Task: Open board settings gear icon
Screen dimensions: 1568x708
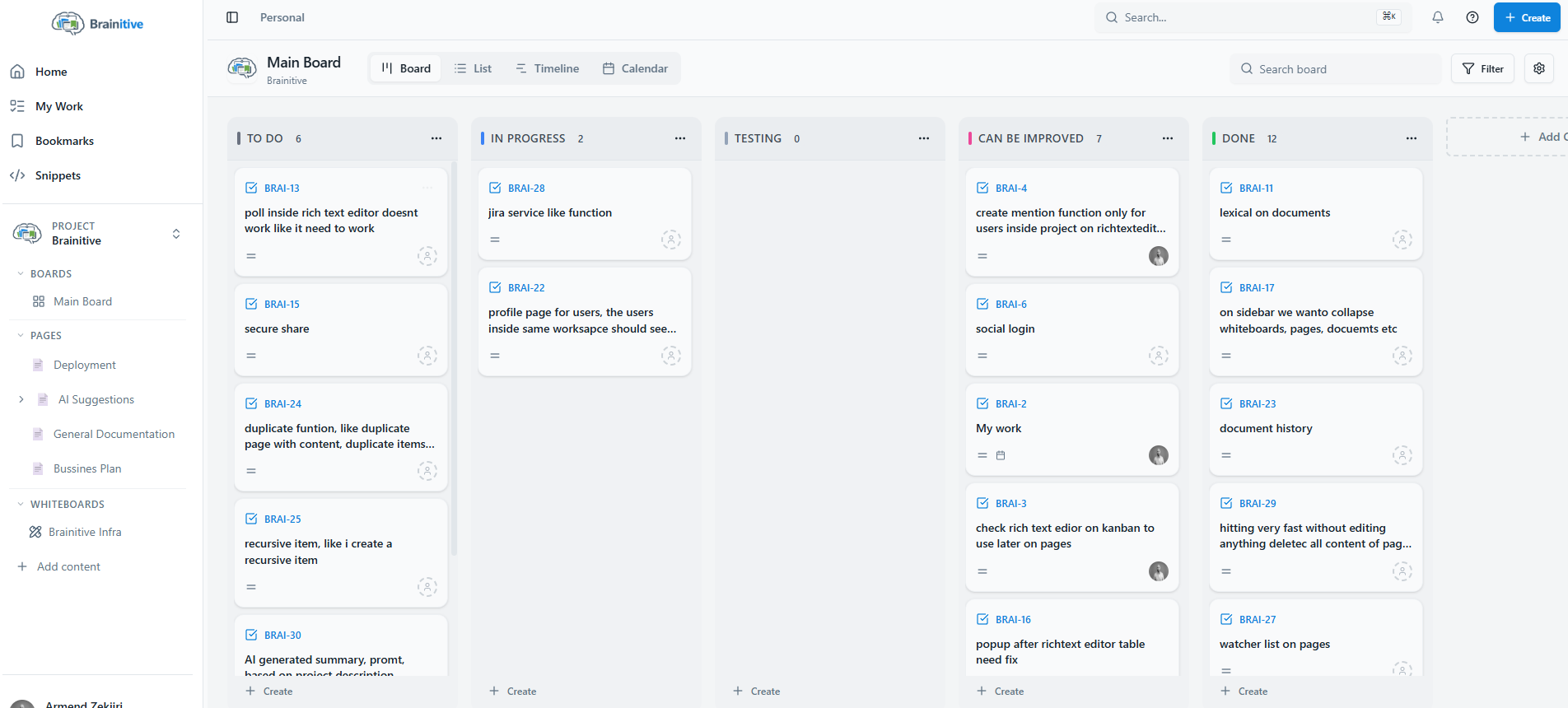Action: point(1539,68)
